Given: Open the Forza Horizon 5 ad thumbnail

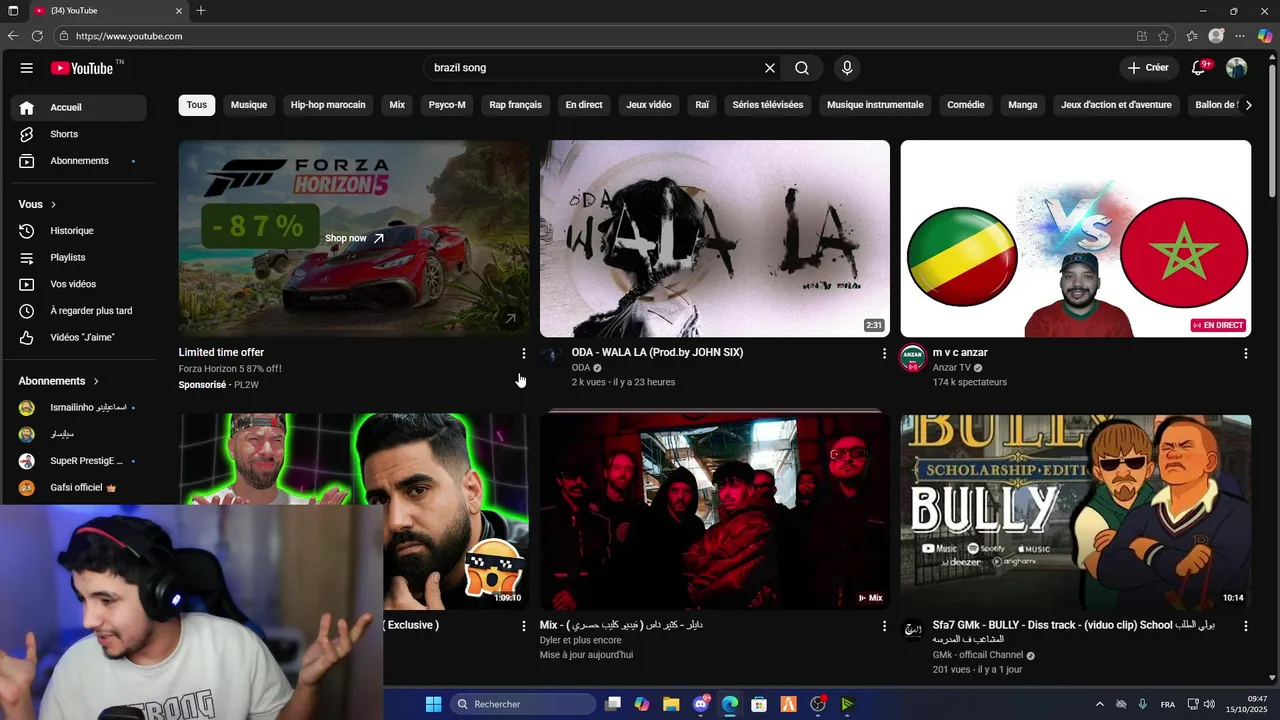Looking at the screenshot, I should pyautogui.click(x=354, y=238).
